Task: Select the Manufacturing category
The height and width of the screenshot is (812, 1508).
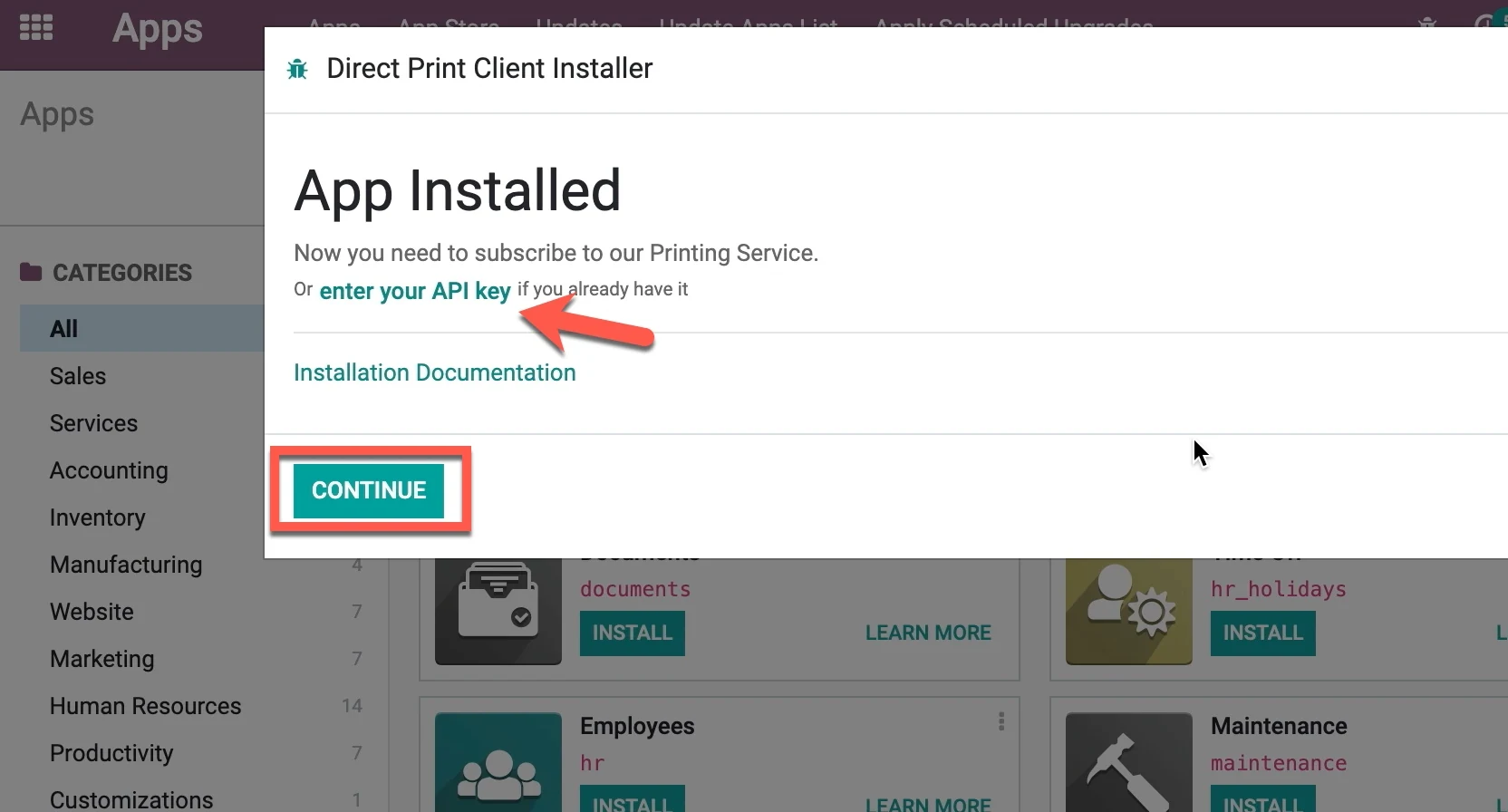Action: point(126,565)
